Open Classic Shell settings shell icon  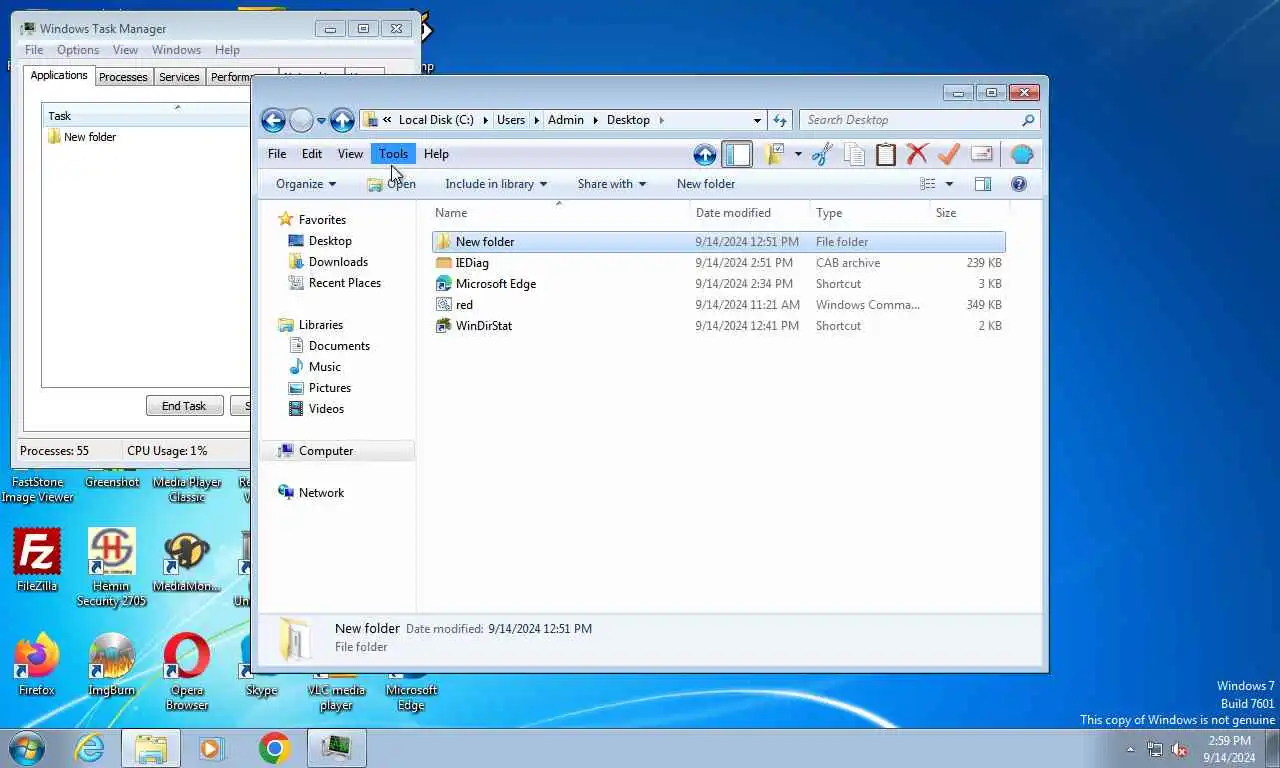tap(1021, 154)
